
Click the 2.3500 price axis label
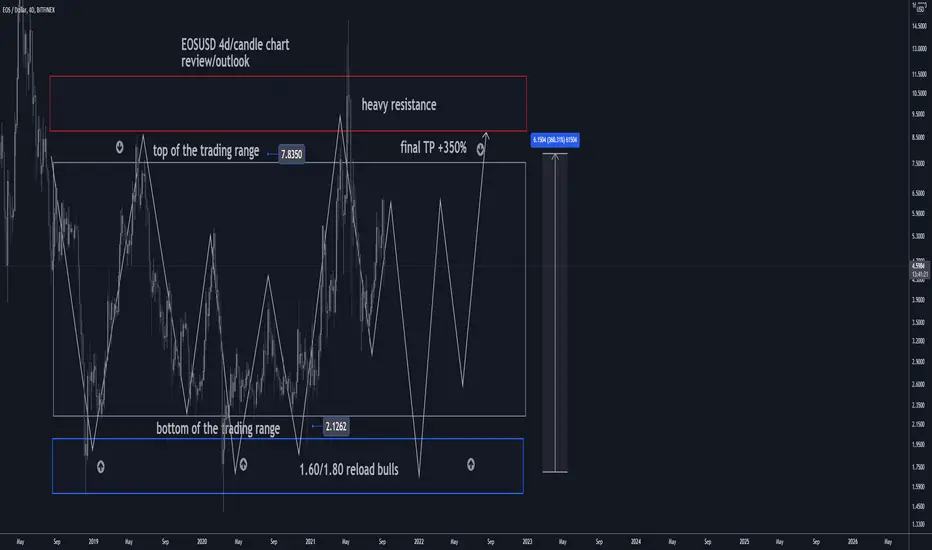tap(919, 406)
